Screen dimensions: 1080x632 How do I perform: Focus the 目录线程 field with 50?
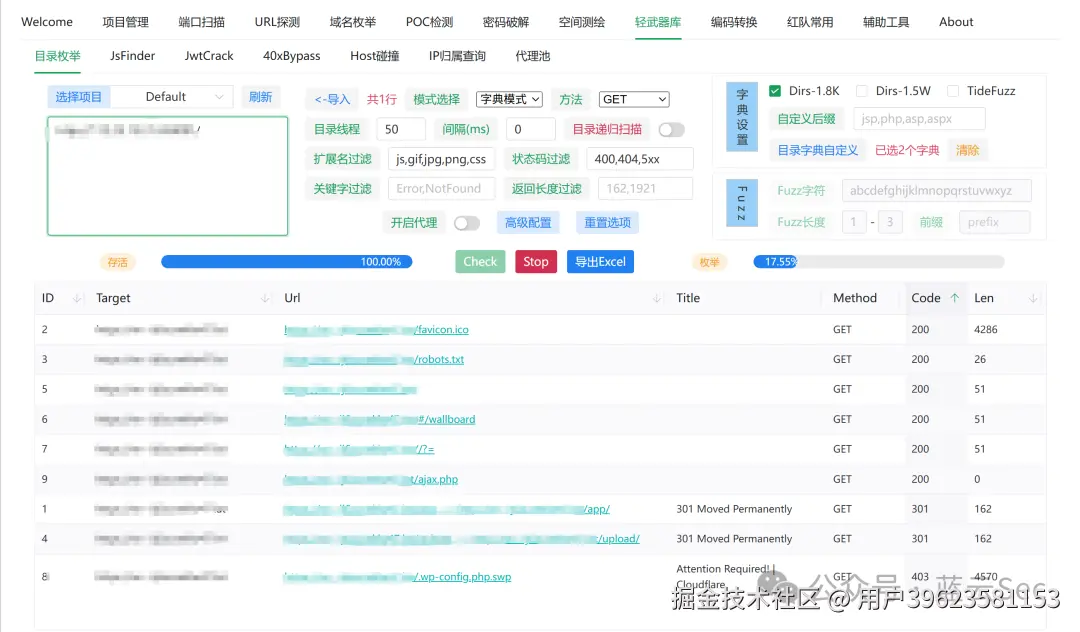click(401, 129)
